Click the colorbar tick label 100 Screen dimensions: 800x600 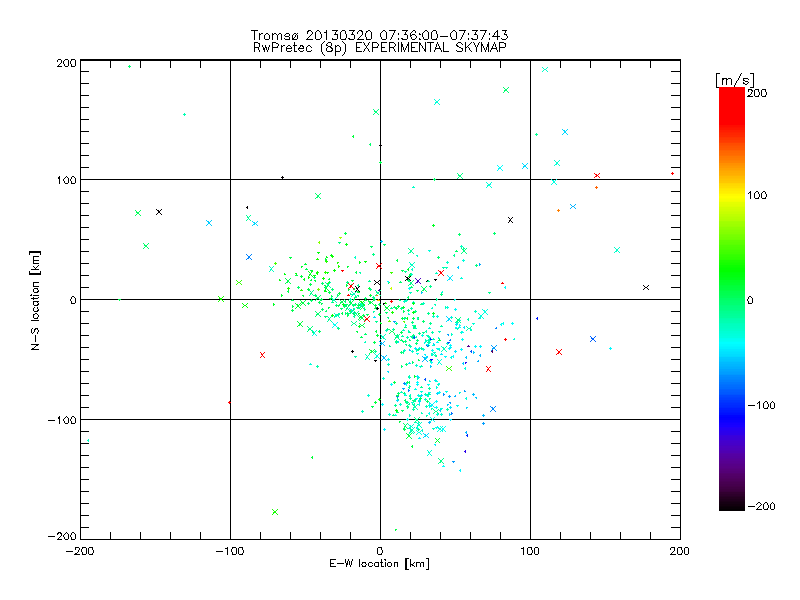(x=757, y=195)
